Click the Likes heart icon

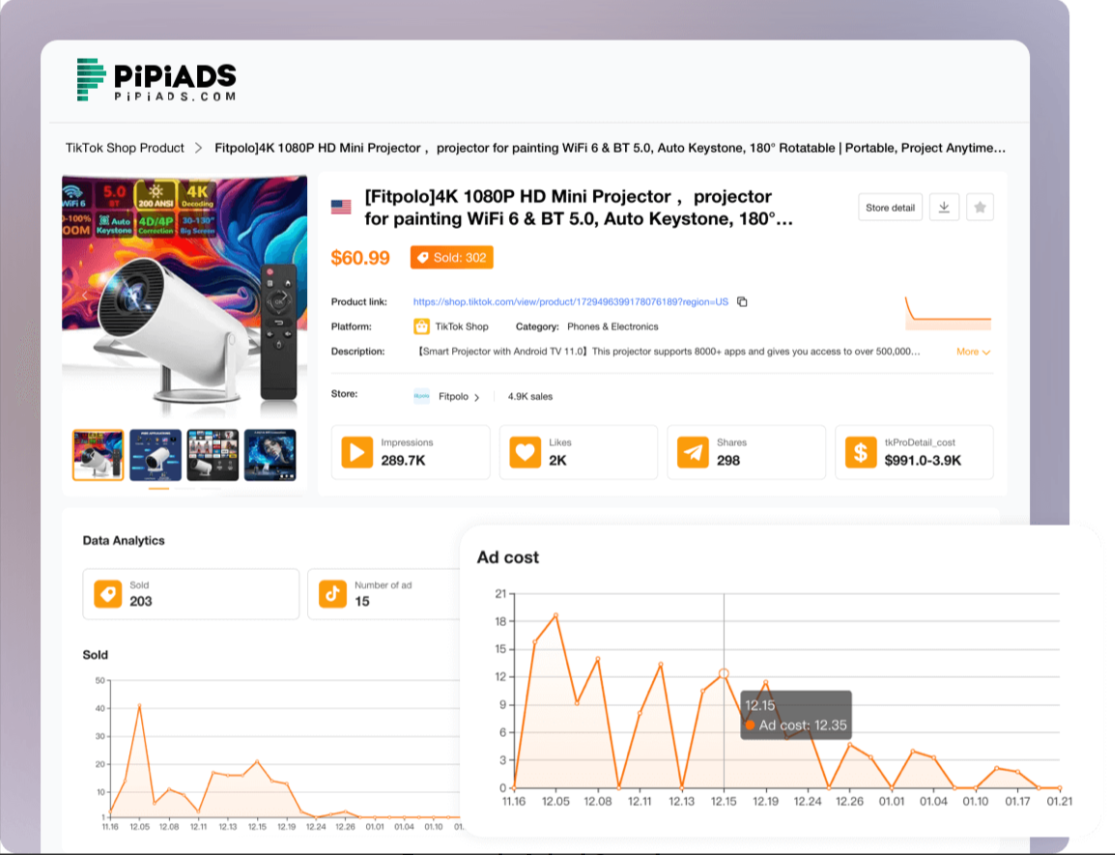pyautogui.click(x=525, y=452)
